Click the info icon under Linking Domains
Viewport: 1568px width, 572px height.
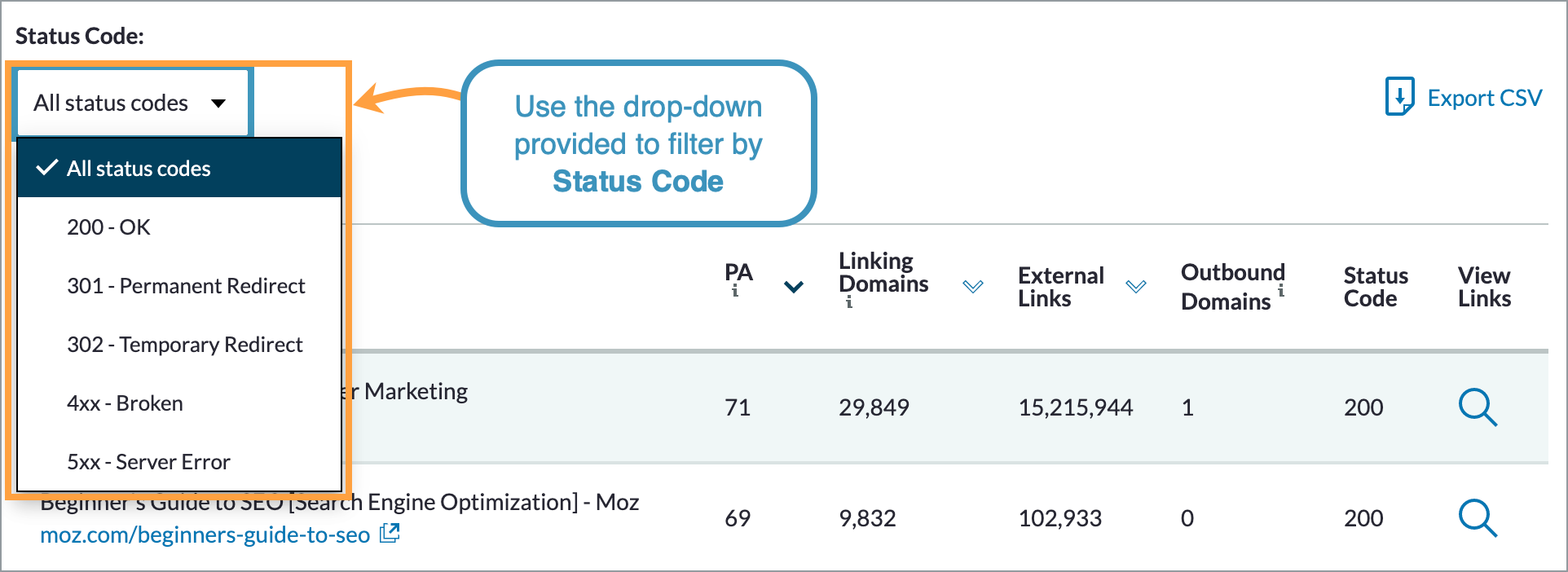(848, 304)
